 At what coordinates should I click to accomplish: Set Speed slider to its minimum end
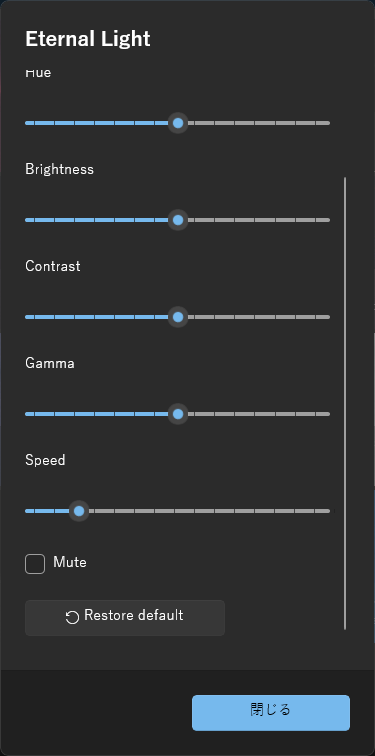27,511
